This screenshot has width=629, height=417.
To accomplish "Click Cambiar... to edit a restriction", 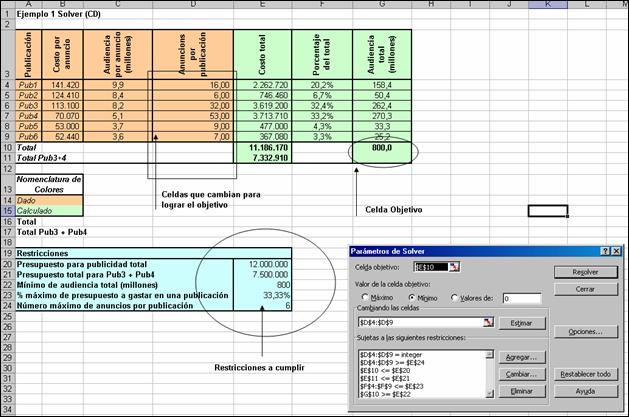I will coord(521,375).
